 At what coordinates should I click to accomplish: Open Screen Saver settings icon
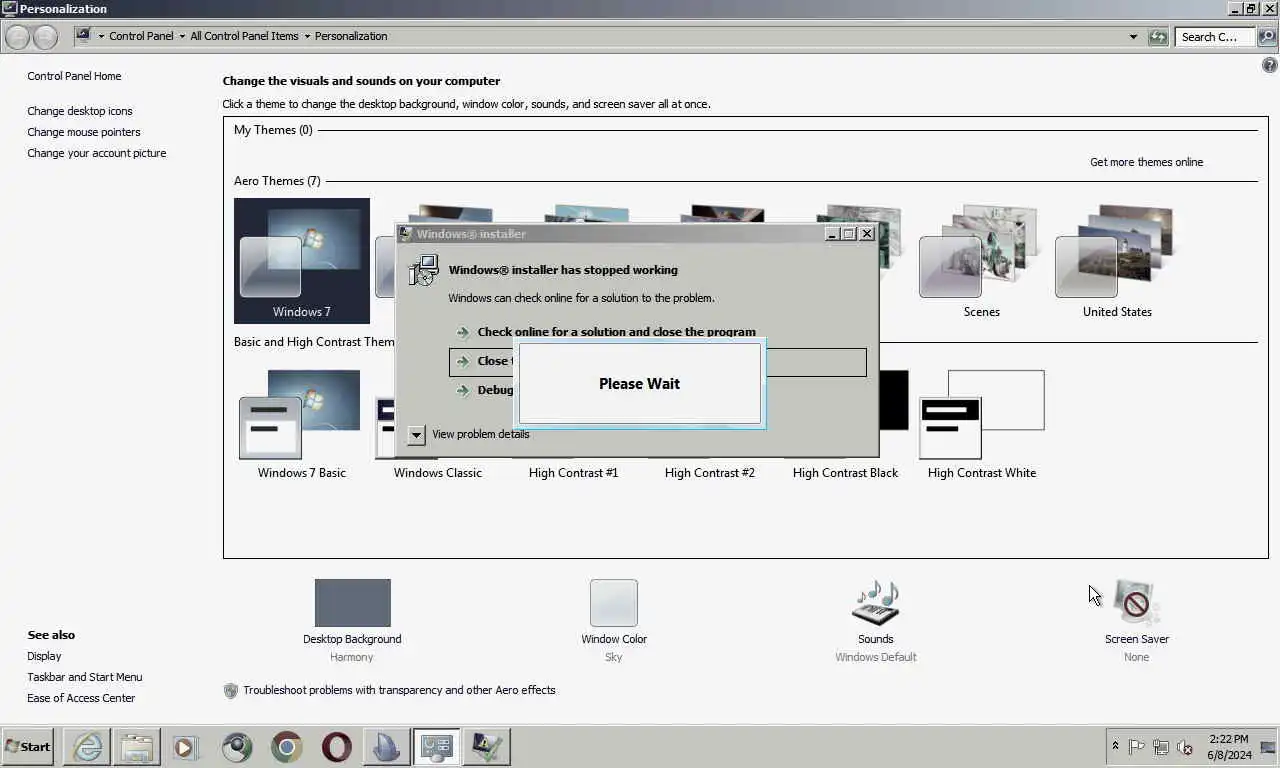click(x=1136, y=603)
